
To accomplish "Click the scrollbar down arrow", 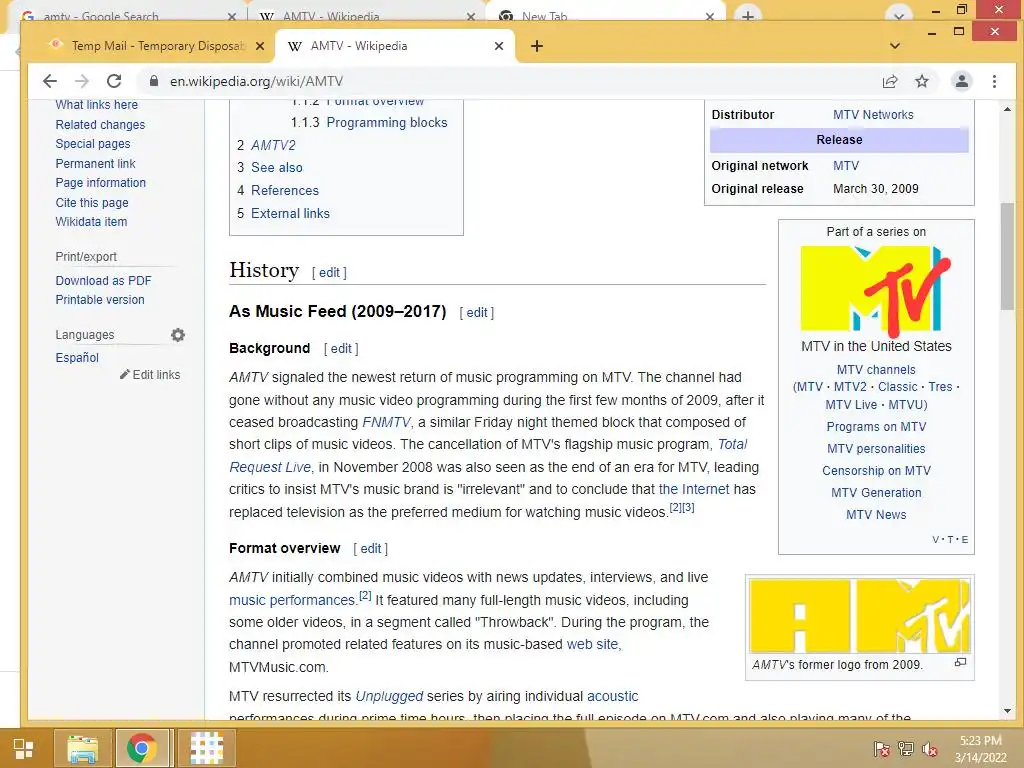I will [x=1008, y=711].
